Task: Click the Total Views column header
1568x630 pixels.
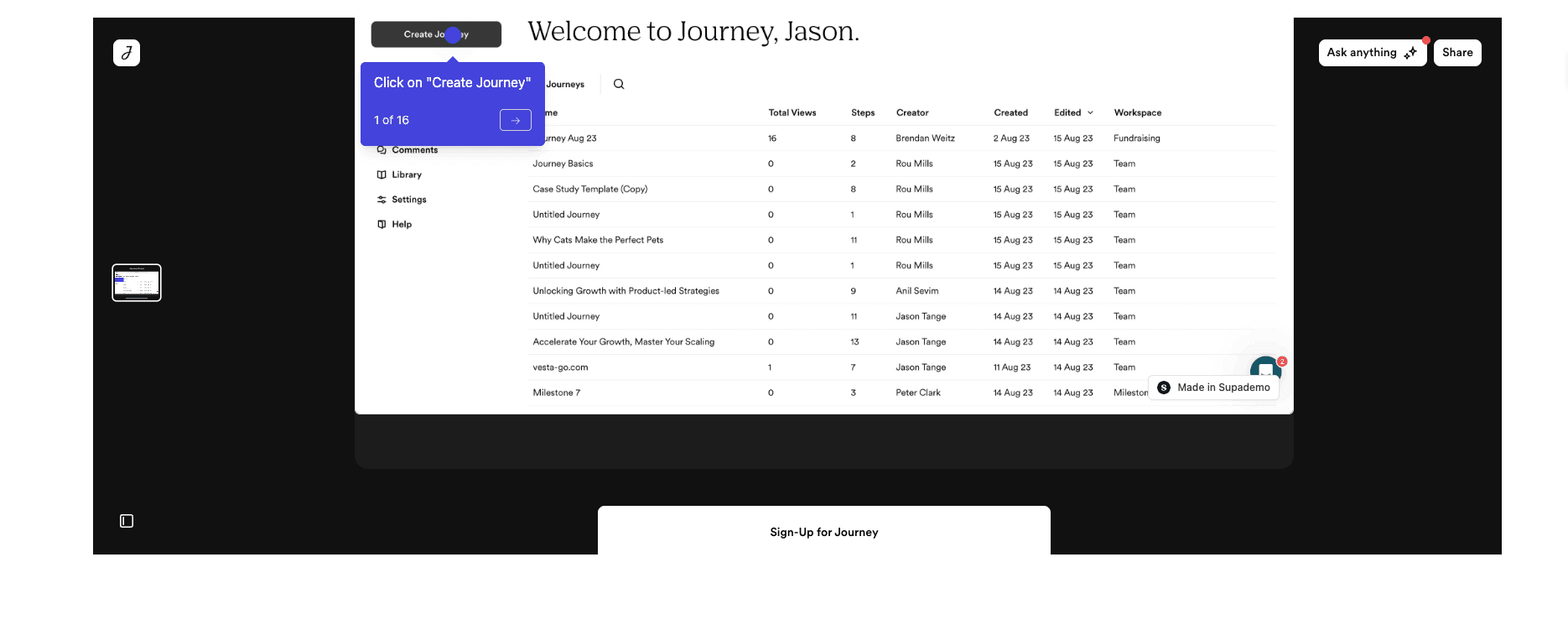Action: pyautogui.click(x=792, y=112)
